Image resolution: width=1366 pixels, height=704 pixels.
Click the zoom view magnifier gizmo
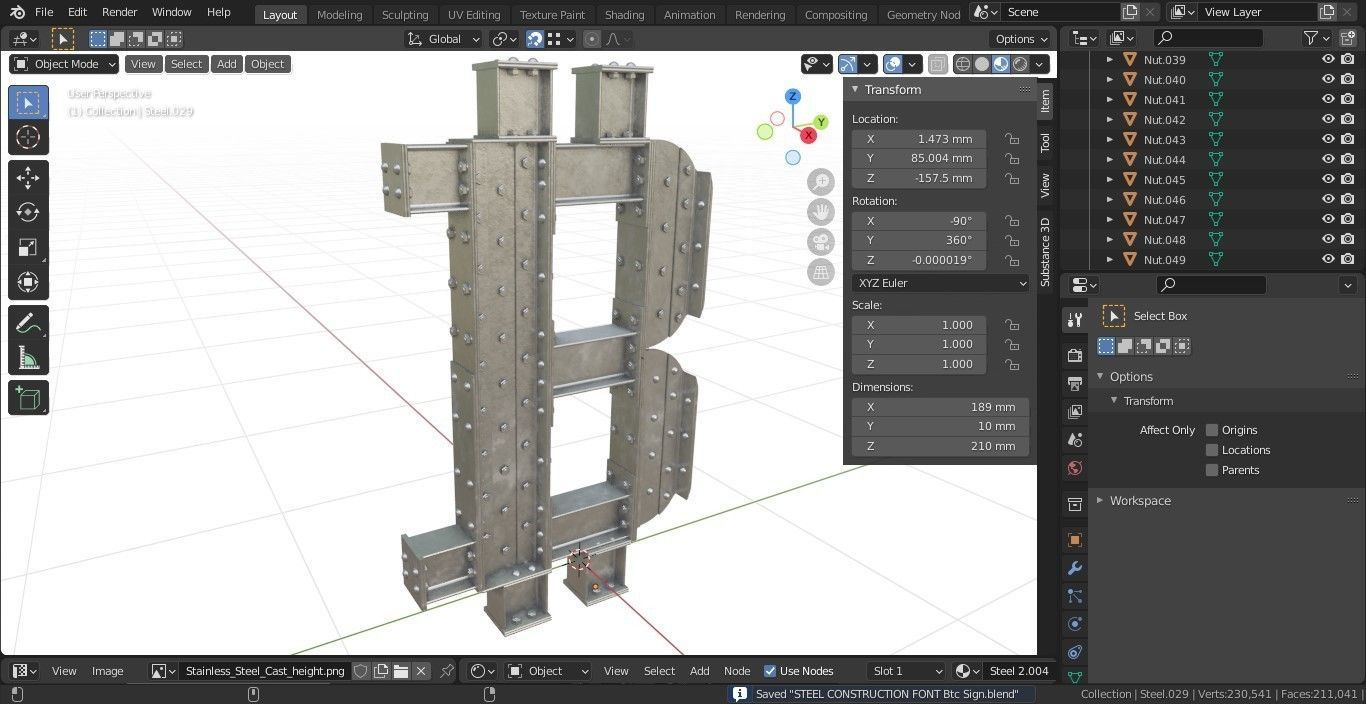pyautogui.click(x=821, y=181)
